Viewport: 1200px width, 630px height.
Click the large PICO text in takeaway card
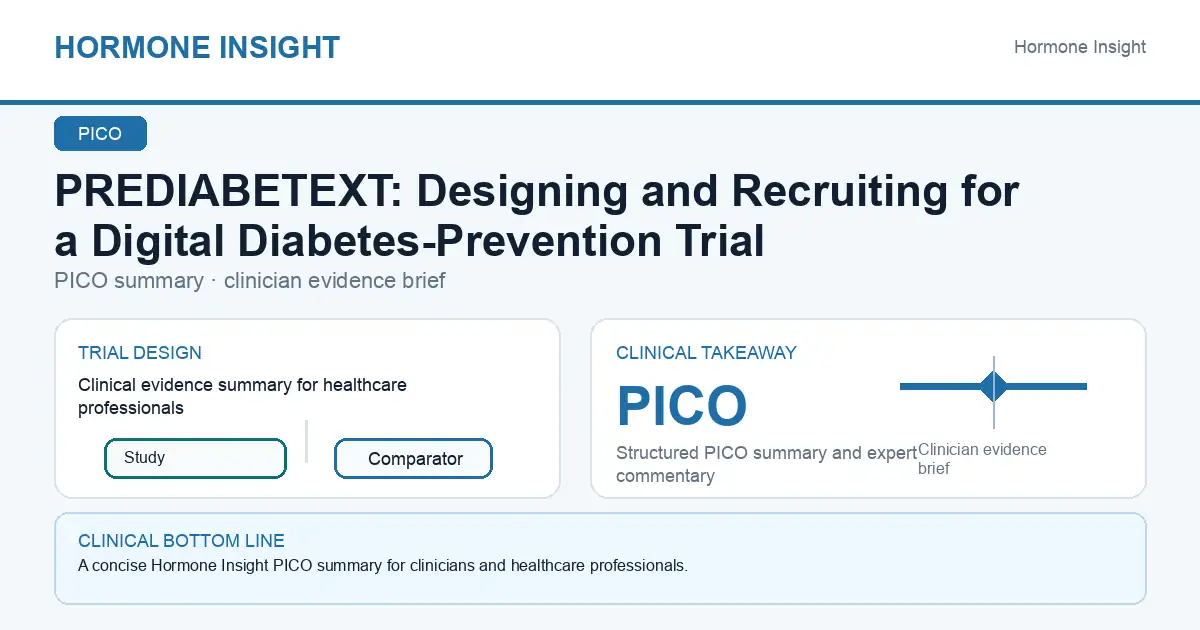(682, 406)
